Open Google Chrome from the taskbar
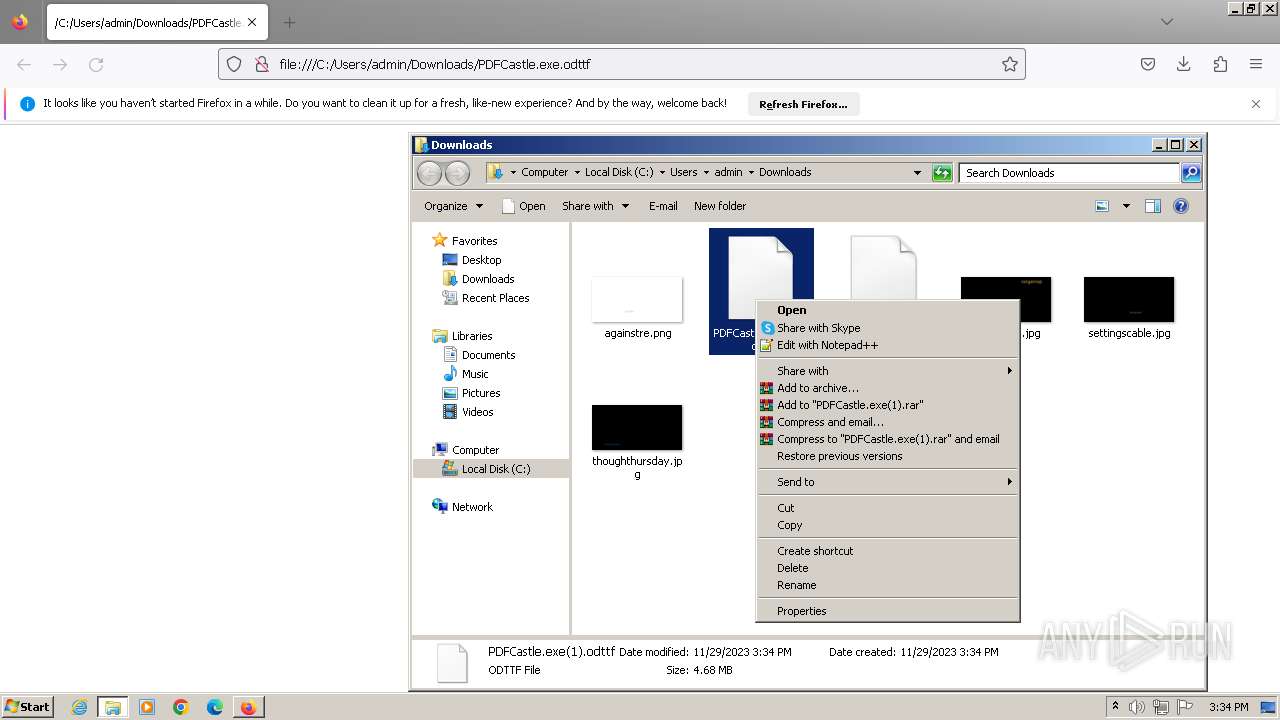Viewport: 1280px width, 720px height. 181,707
